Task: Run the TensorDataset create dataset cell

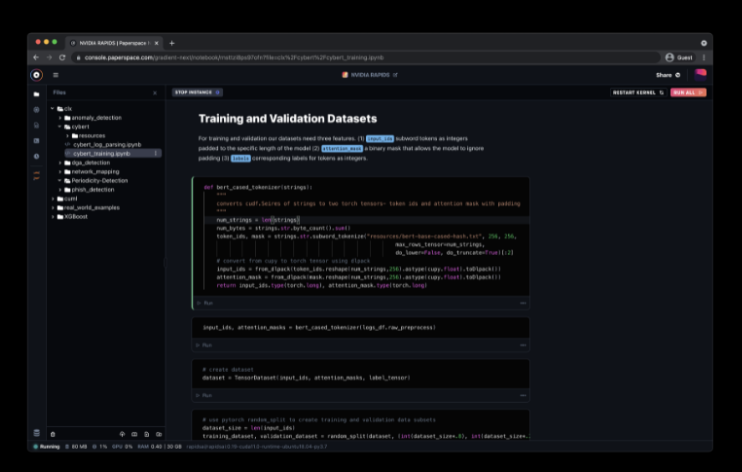Action: (204, 395)
